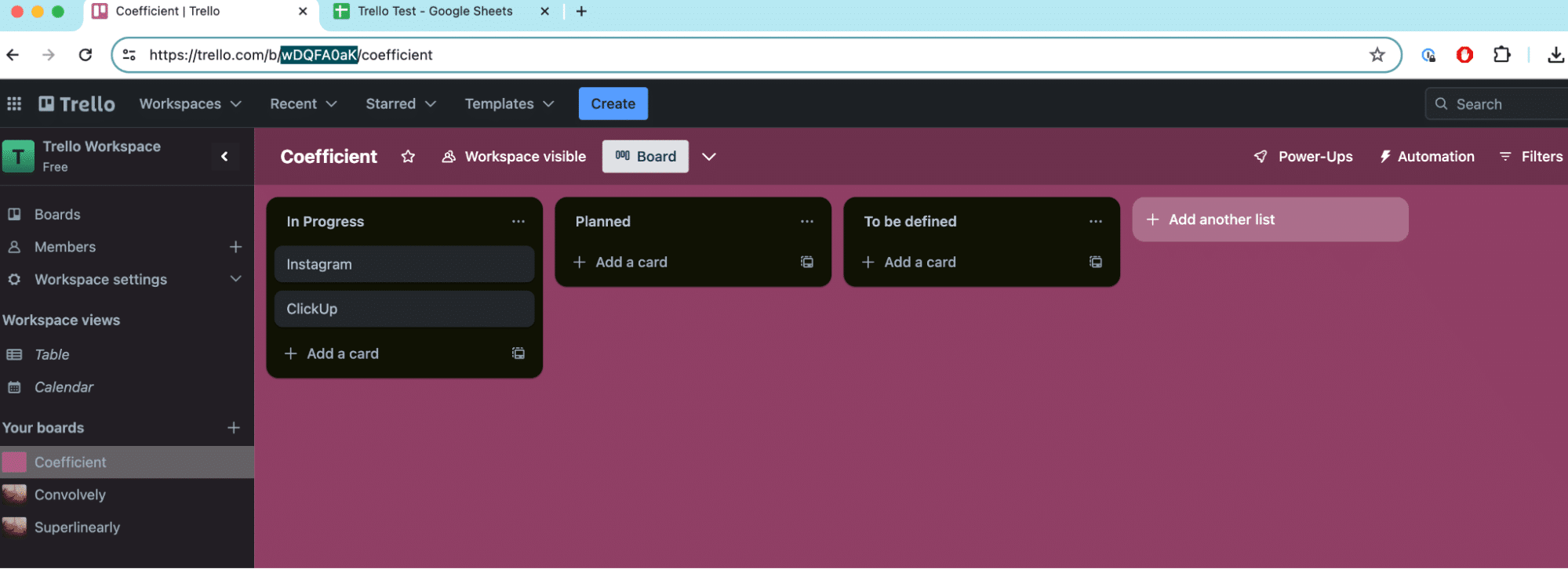The height and width of the screenshot is (569, 1568).
Task: Star the Coefficient board
Action: click(408, 157)
